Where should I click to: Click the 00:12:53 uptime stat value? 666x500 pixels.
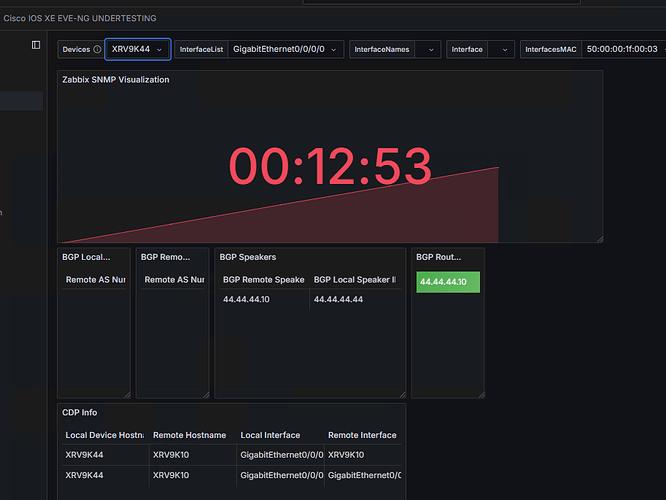[x=330, y=167]
